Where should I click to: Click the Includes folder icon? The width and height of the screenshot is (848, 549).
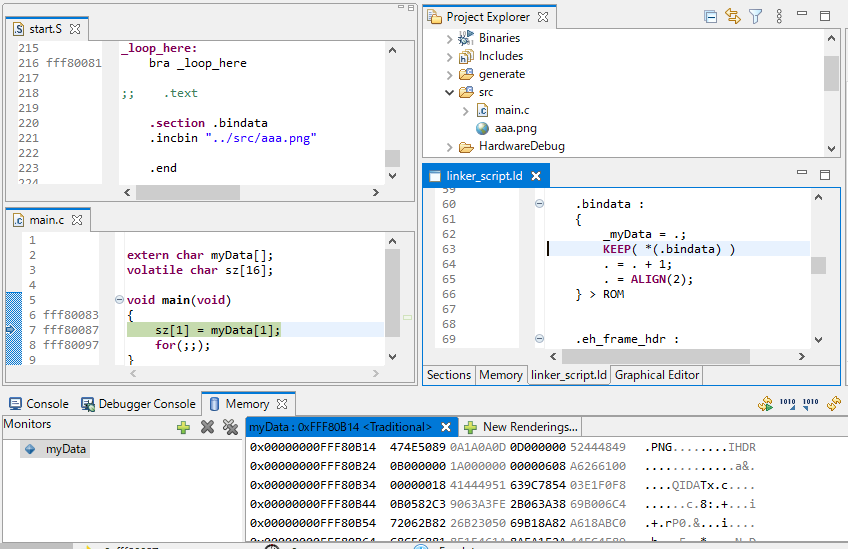click(466, 56)
